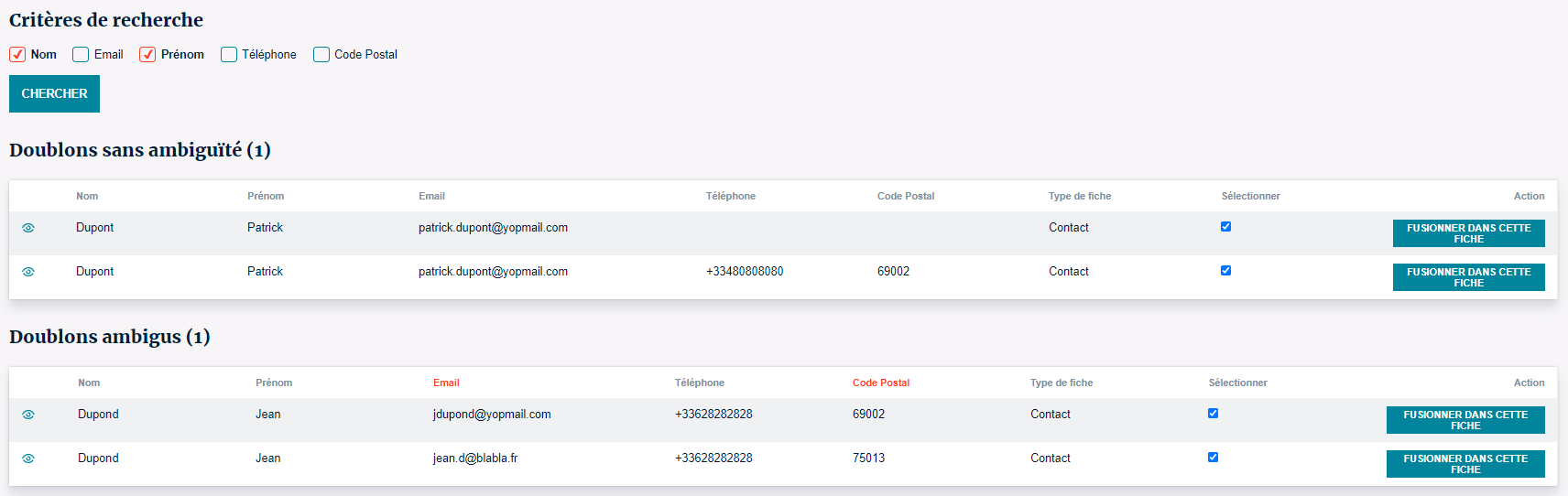Viewport: 1568px width, 496px height.
Task: Deselect the Dupont row with empty phone
Action: point(1225,227)
